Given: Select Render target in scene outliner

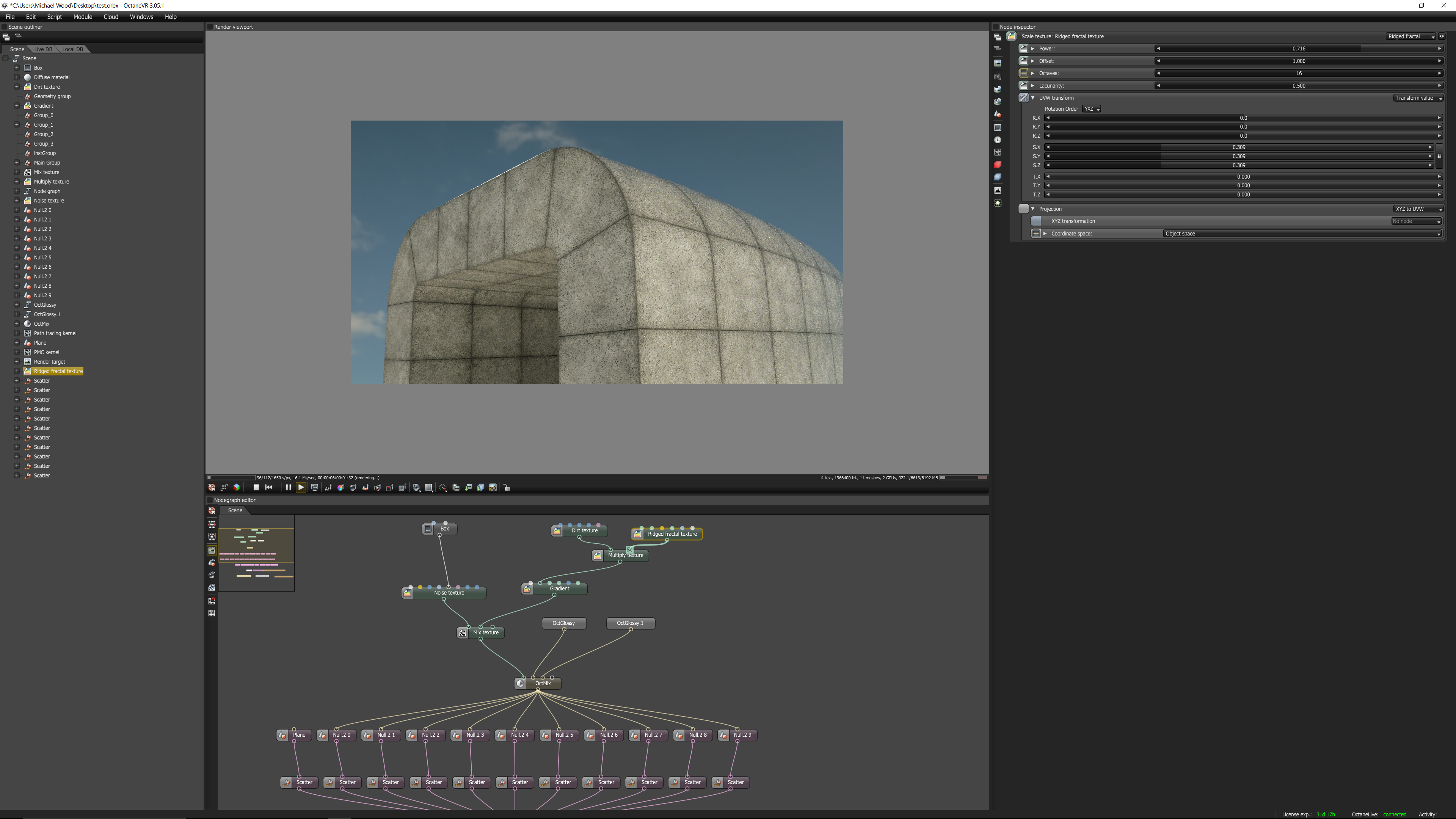Looking at the screenshot, I should pos(49,362).
